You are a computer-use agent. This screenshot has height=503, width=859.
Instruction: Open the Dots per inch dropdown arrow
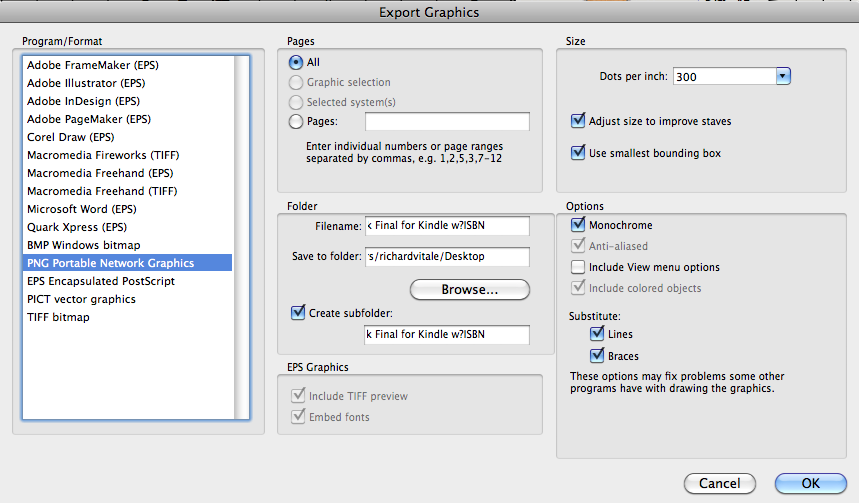point(783,76)
